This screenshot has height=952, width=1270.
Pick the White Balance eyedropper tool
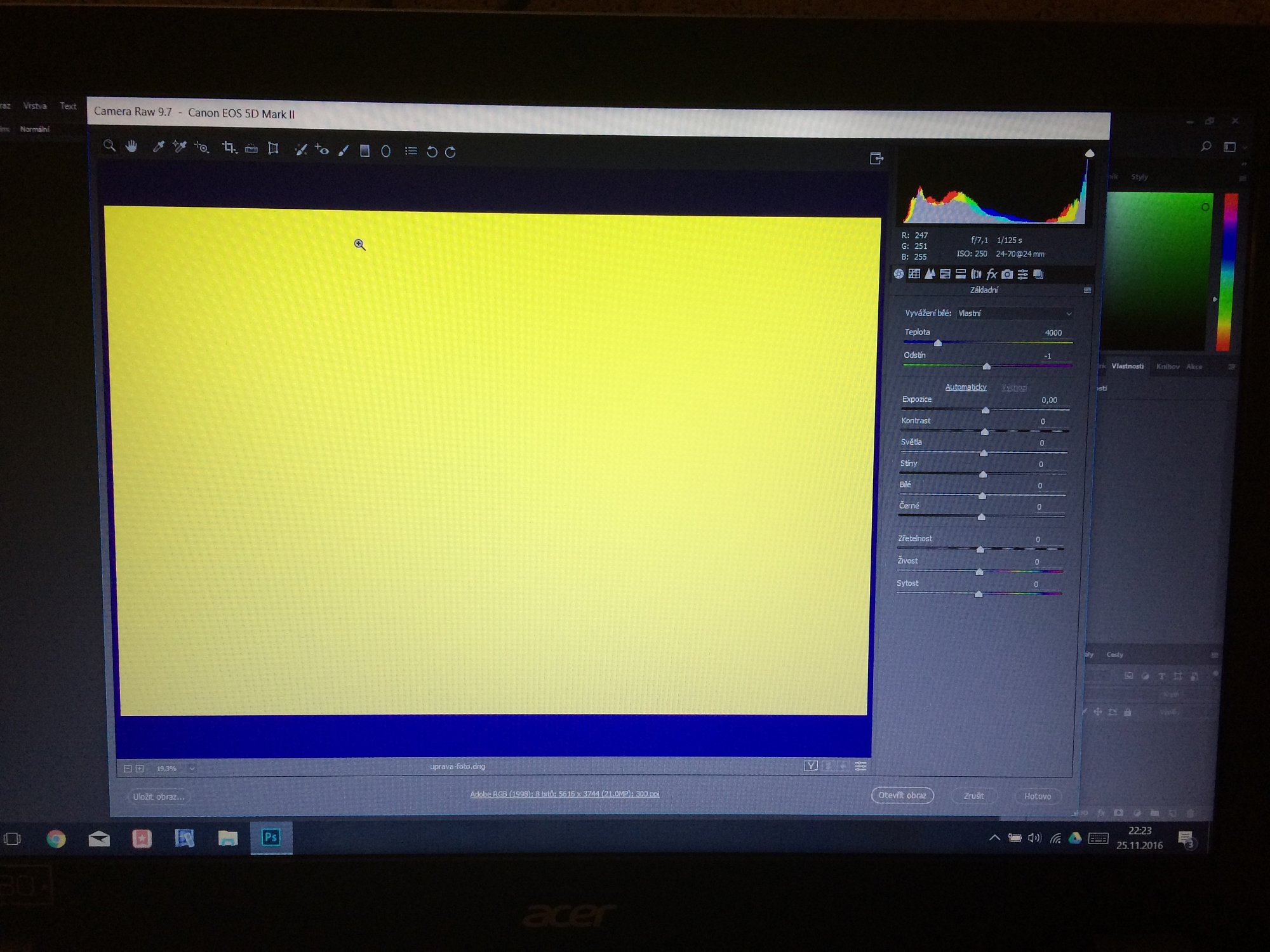click(x=158, y=147)
